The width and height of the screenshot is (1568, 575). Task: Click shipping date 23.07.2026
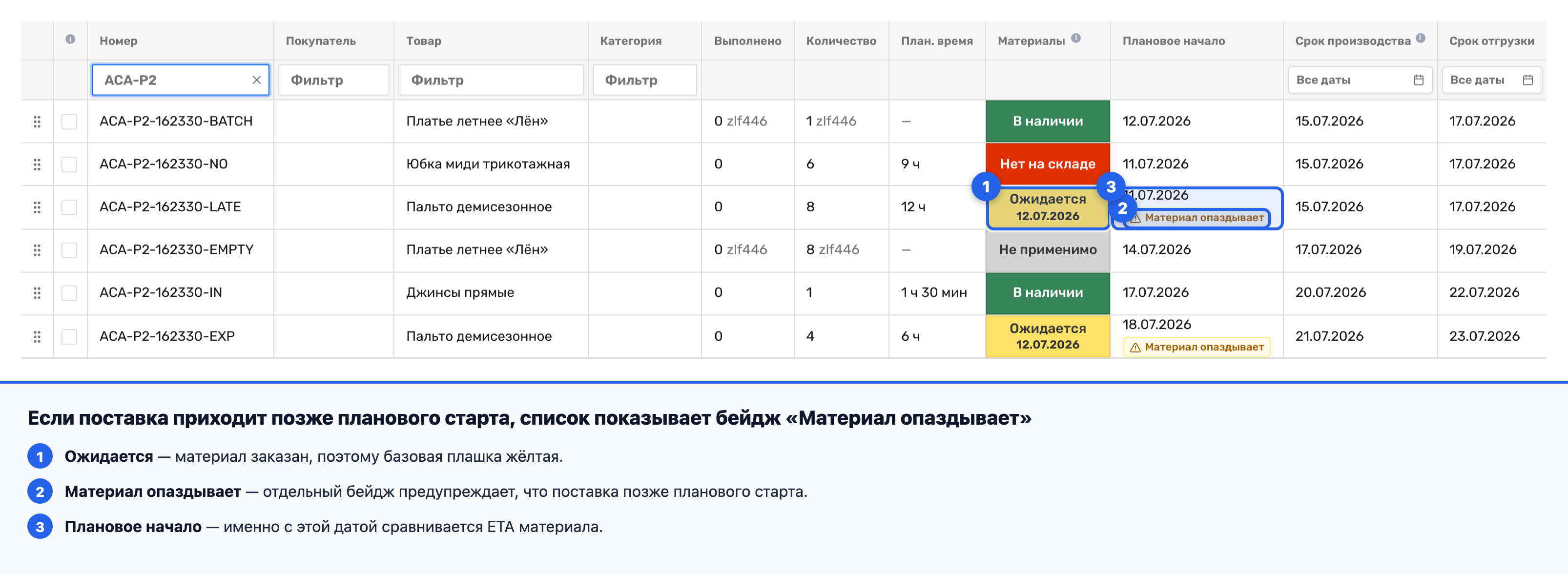(x=1484, y=336)
